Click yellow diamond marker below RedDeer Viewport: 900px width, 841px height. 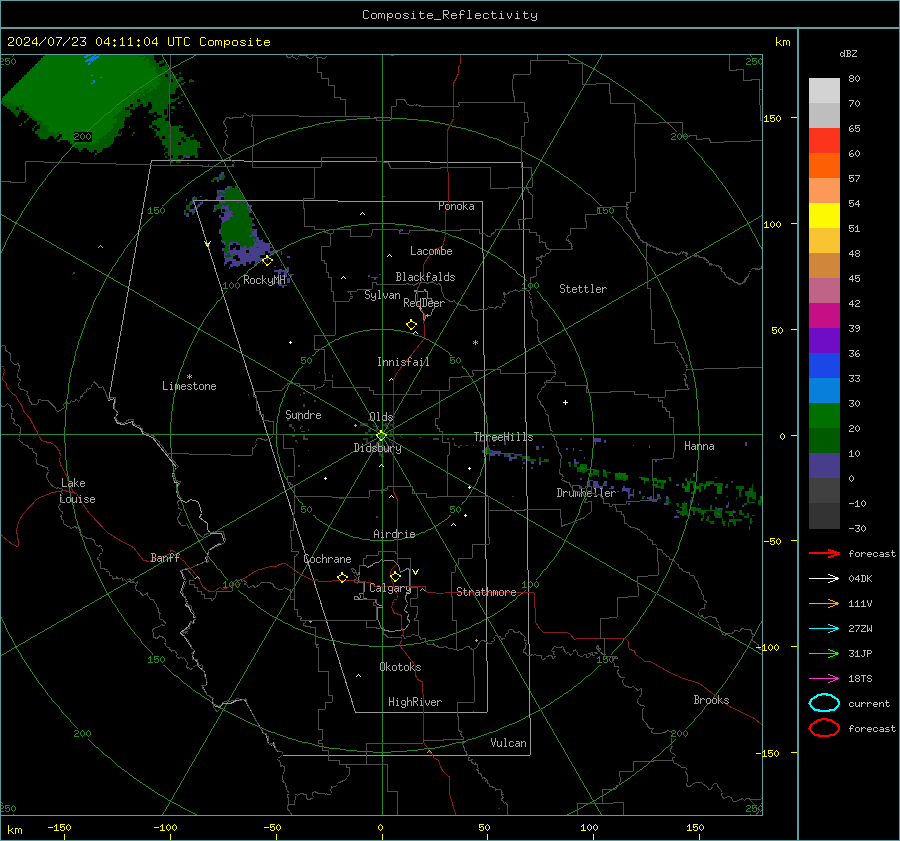(x=412, y=325)
